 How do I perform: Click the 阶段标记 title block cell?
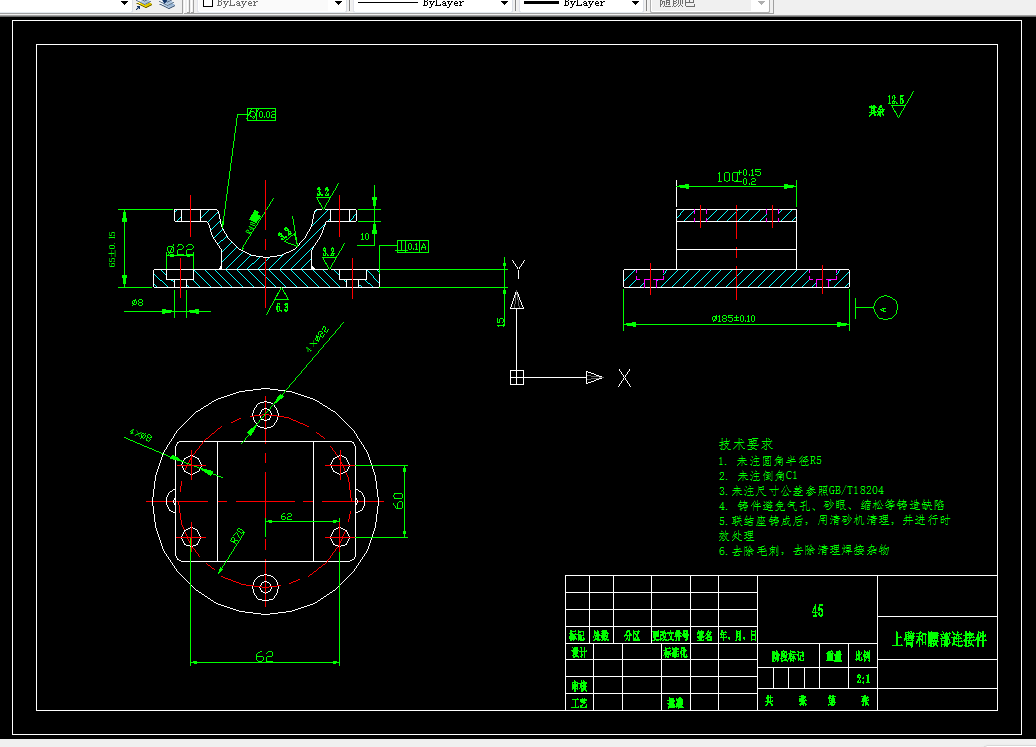pyautogui.click(x=788, y=656)
